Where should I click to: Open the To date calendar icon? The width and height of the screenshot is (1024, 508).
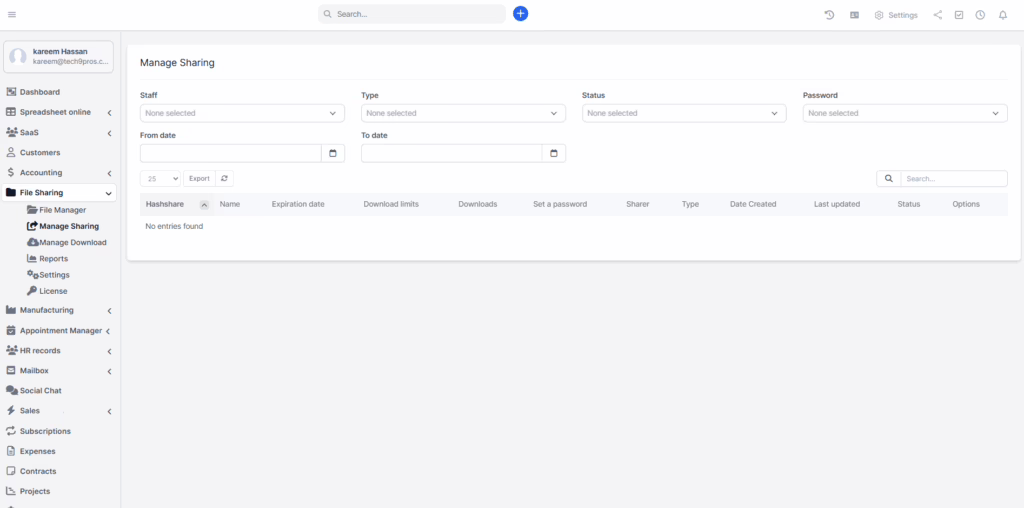click(x=554, y=153)
